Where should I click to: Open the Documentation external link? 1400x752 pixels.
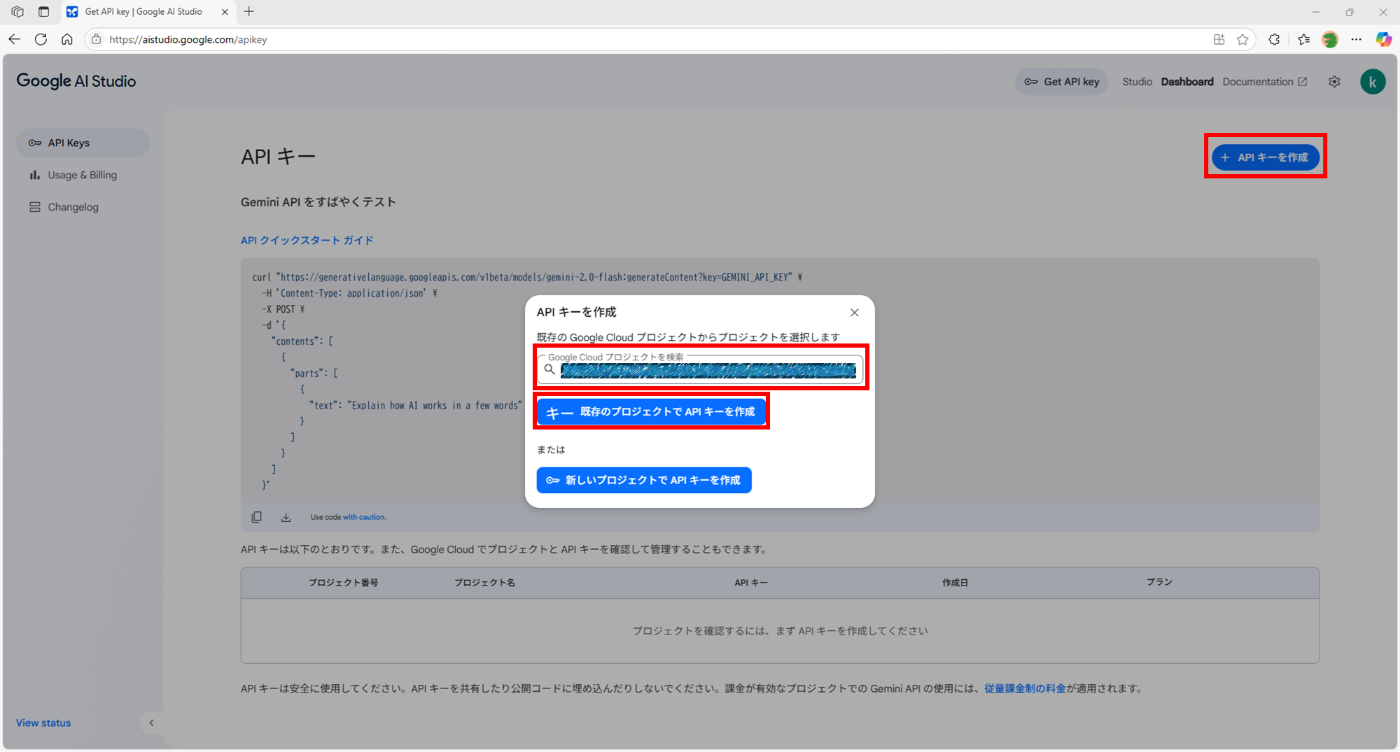tap(1264, 82)
